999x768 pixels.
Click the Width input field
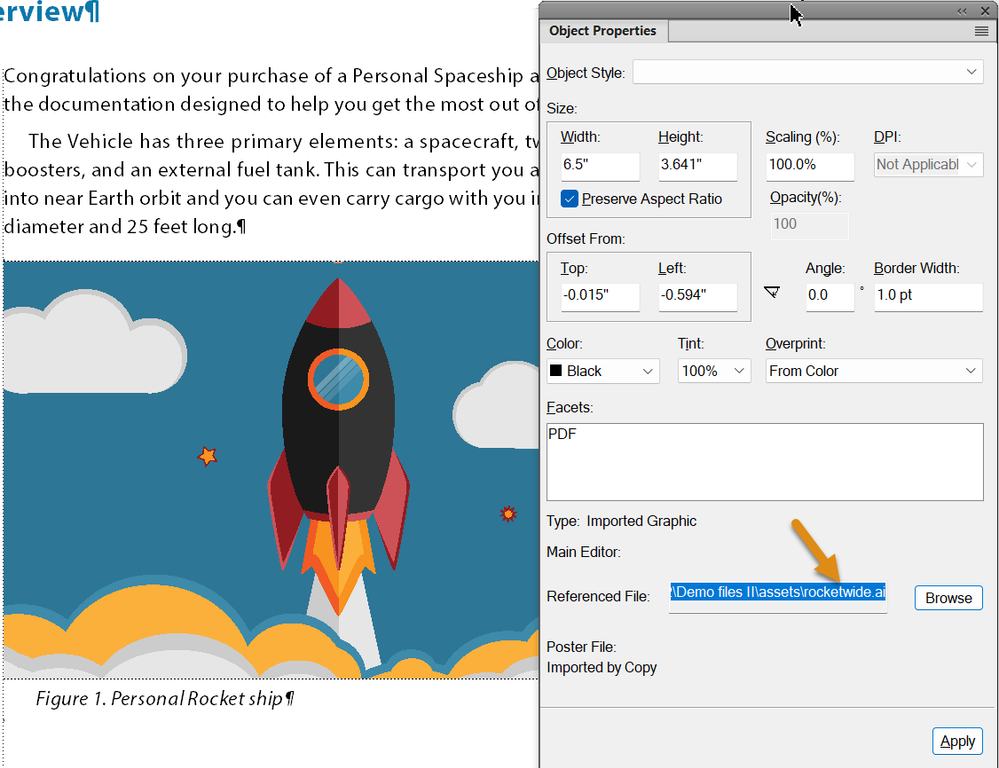(x=600, y=166)
